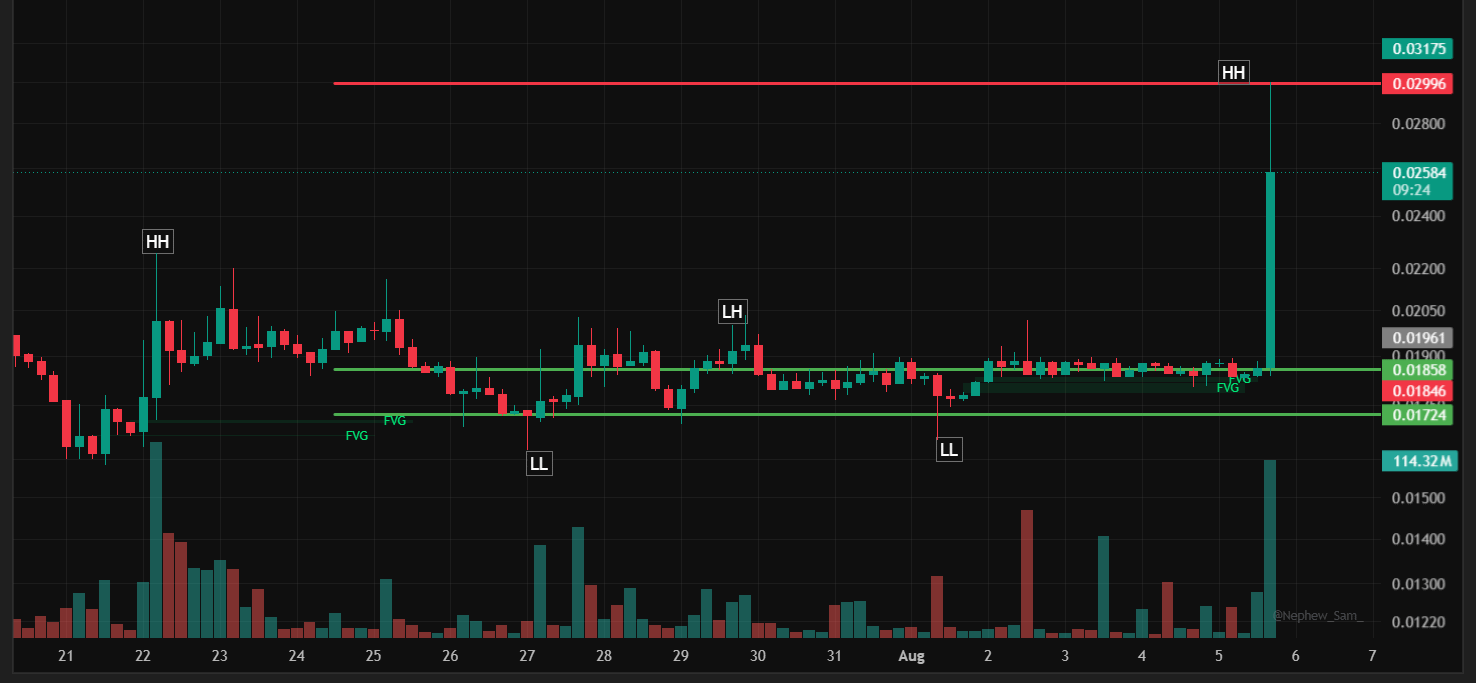Select the red 0.01846 price label
The width and height of the screenshot is (1476, 683).
tap(1417, 390)
